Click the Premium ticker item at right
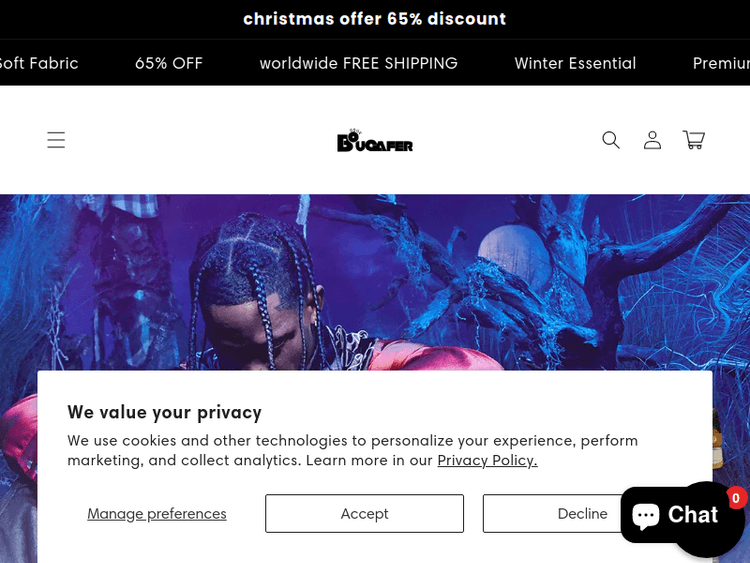 pyautogui.click(x=721, y=63)
